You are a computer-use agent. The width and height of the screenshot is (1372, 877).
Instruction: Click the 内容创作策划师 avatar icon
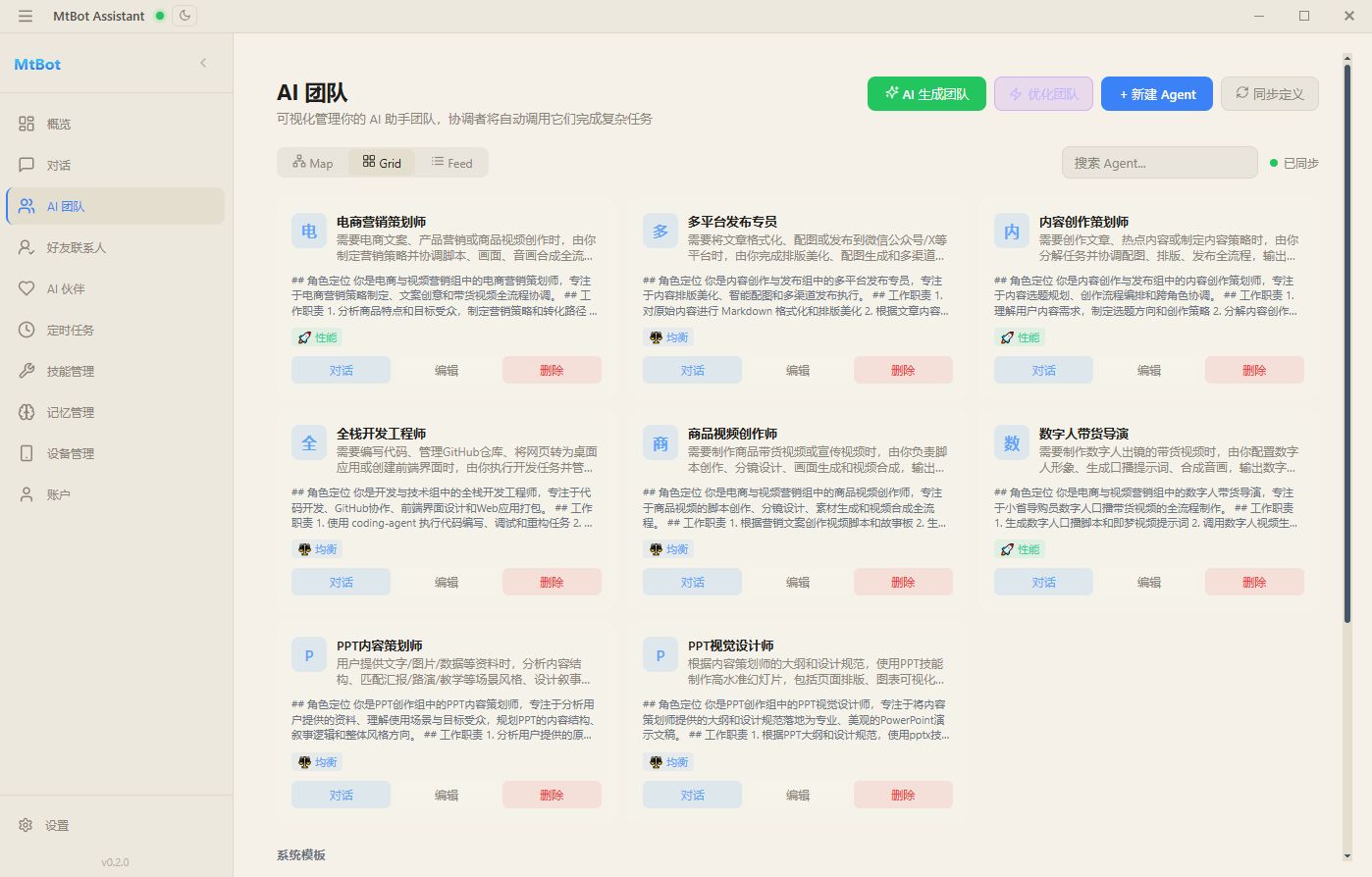pyautogui.click(x=1012, y=232)
